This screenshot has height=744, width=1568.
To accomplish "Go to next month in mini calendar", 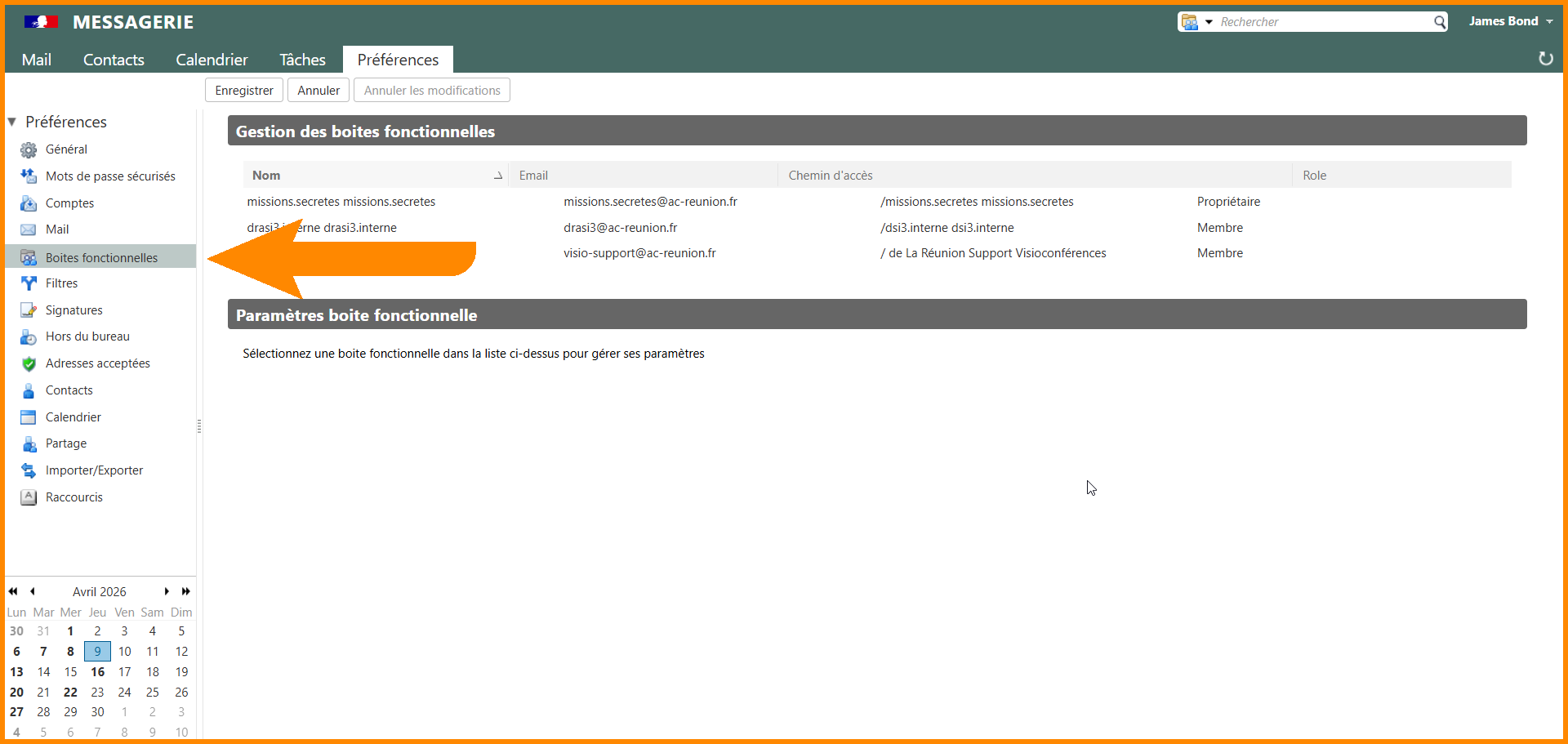I will tap(167, 591).
